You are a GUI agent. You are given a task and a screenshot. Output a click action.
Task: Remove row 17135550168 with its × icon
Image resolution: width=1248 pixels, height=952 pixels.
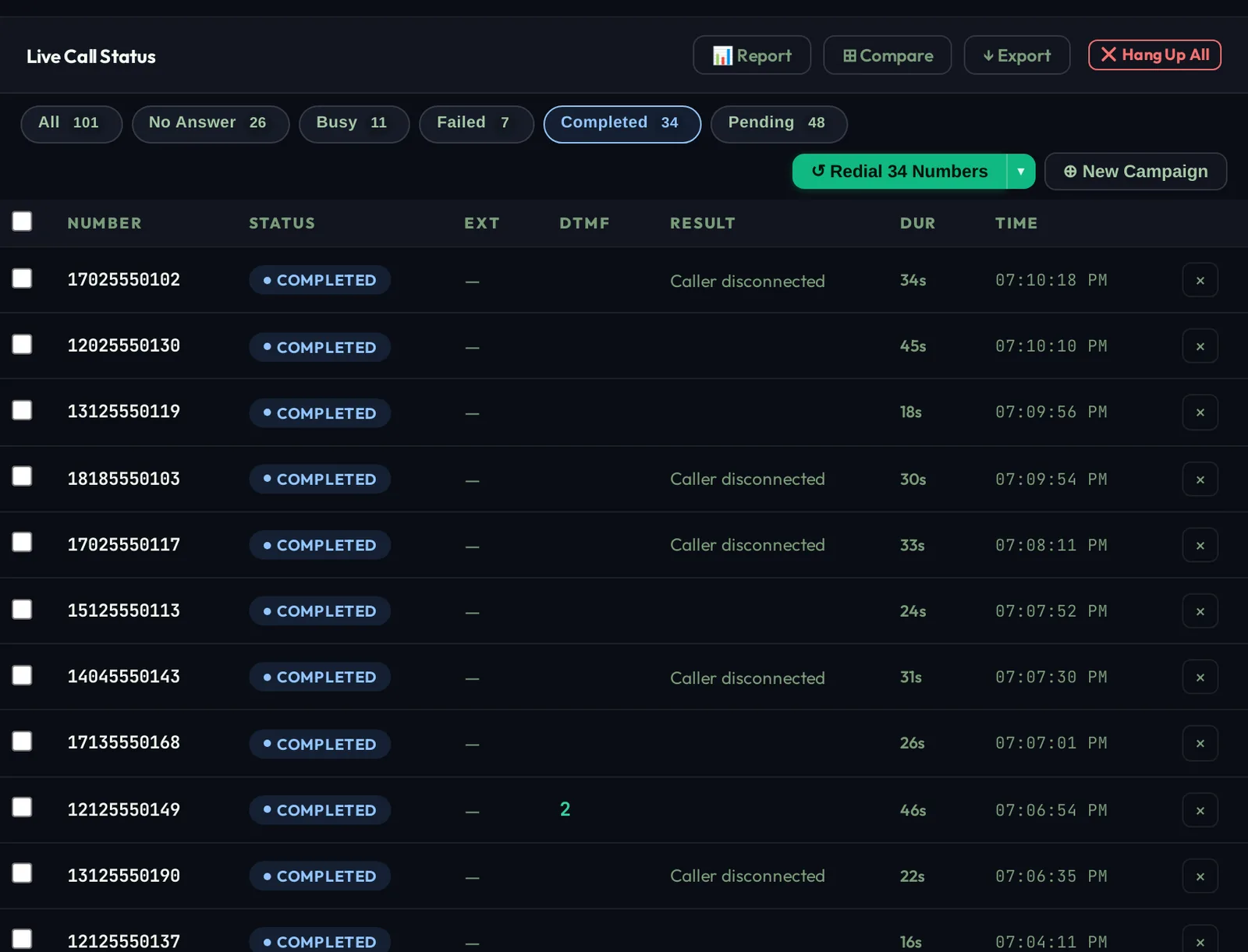1200,744
